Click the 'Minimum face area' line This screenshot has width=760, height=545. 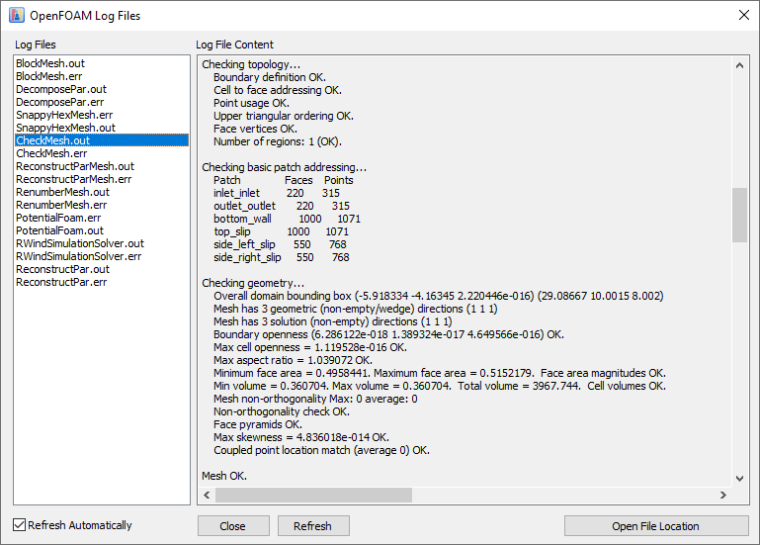440,373
